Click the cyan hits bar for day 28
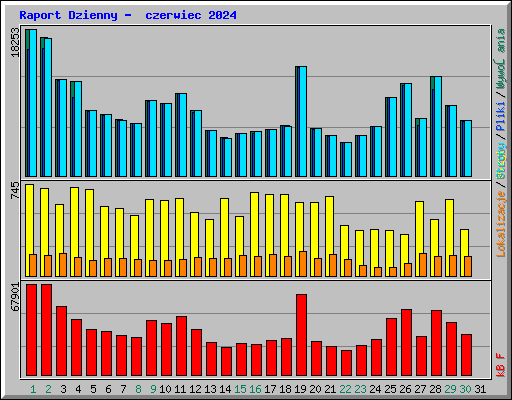The image size is (512, 400). [x=438, y=126]
